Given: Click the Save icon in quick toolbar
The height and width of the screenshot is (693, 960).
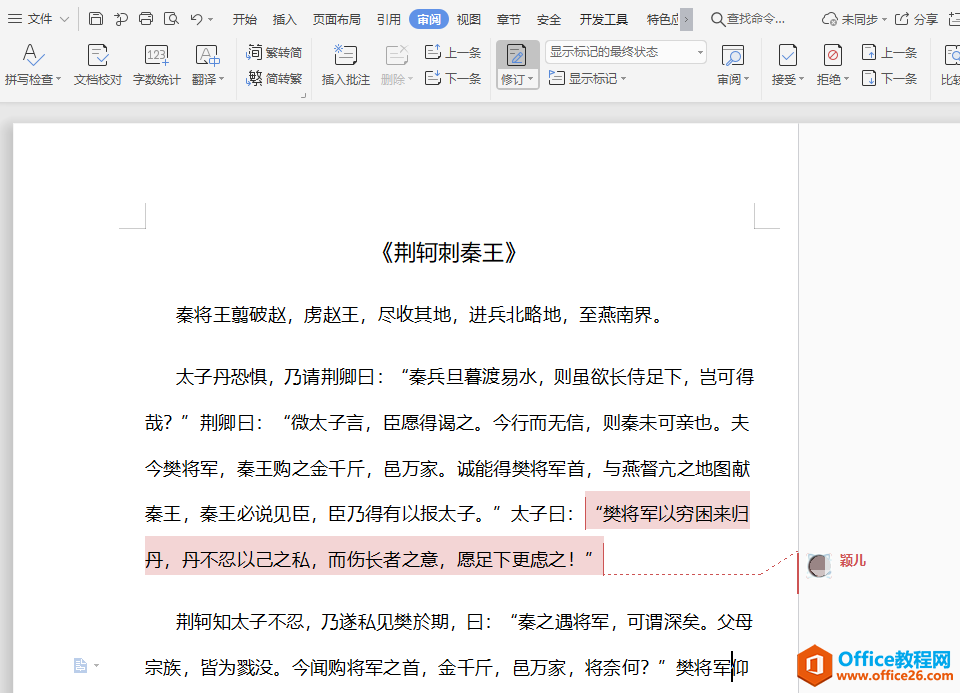Looking at the screenshot, I should [x=96, y=19].
